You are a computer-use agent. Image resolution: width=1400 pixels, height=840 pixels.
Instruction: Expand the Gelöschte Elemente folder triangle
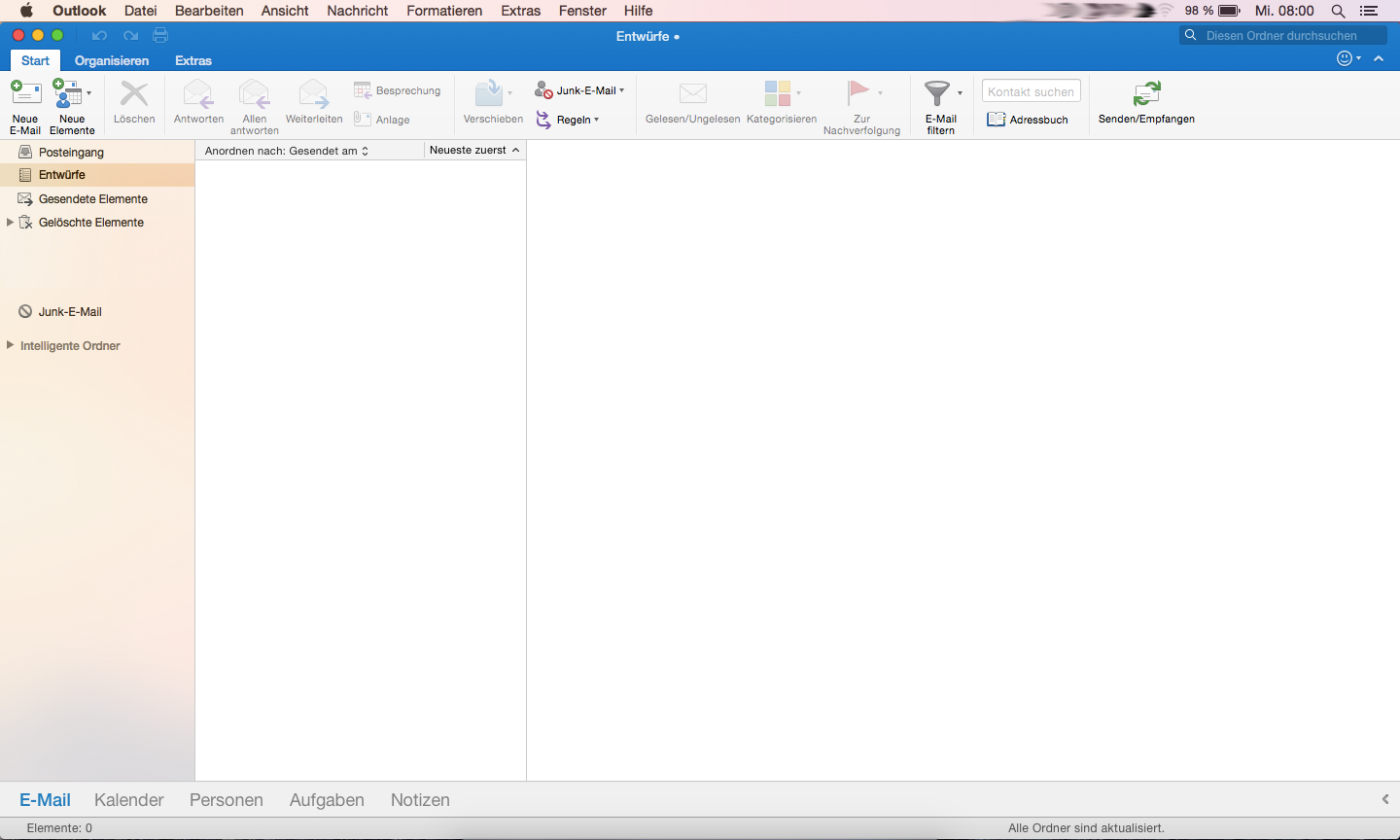10,223
